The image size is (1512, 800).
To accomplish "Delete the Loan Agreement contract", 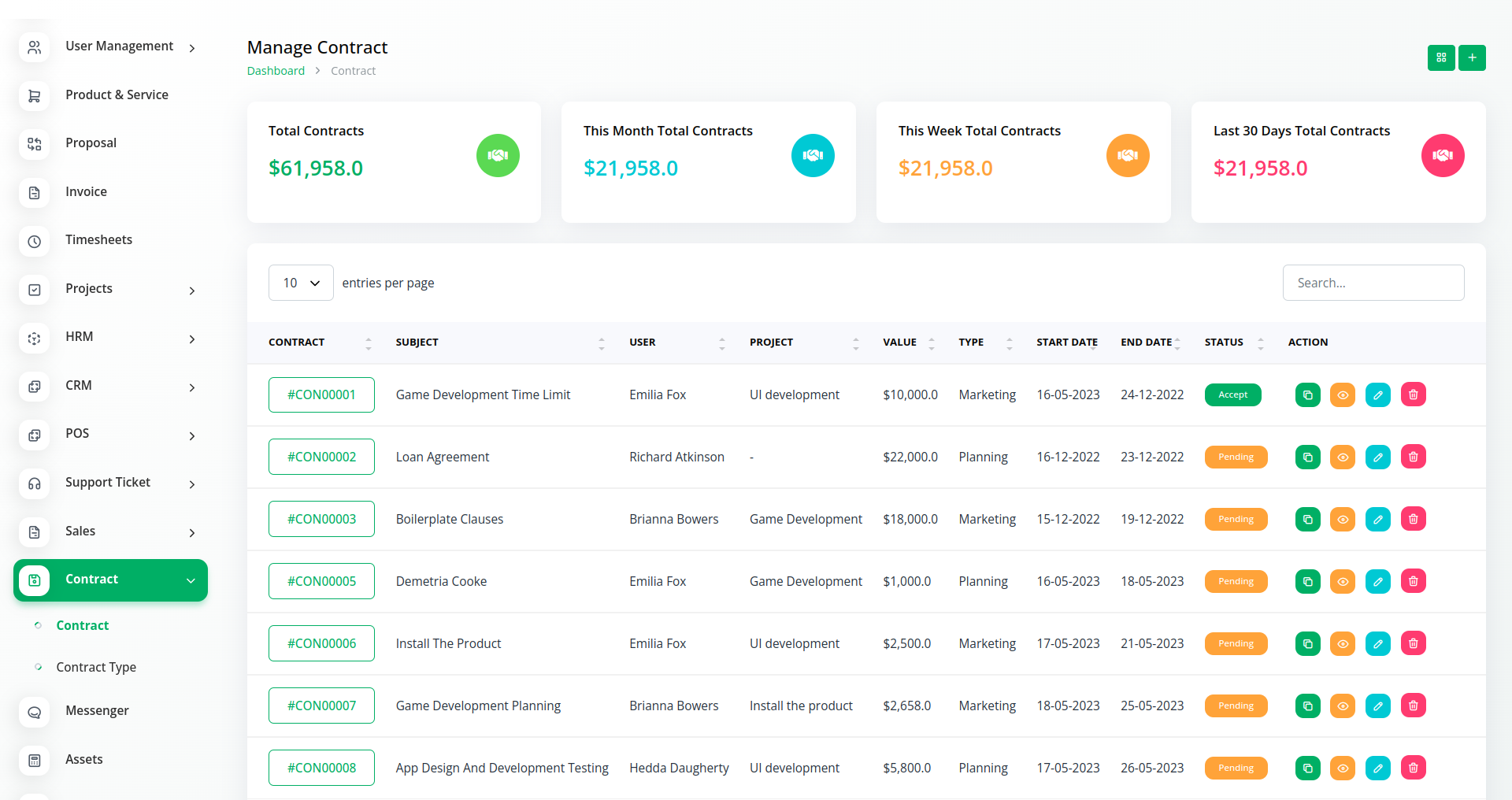I will point(1413,457).
